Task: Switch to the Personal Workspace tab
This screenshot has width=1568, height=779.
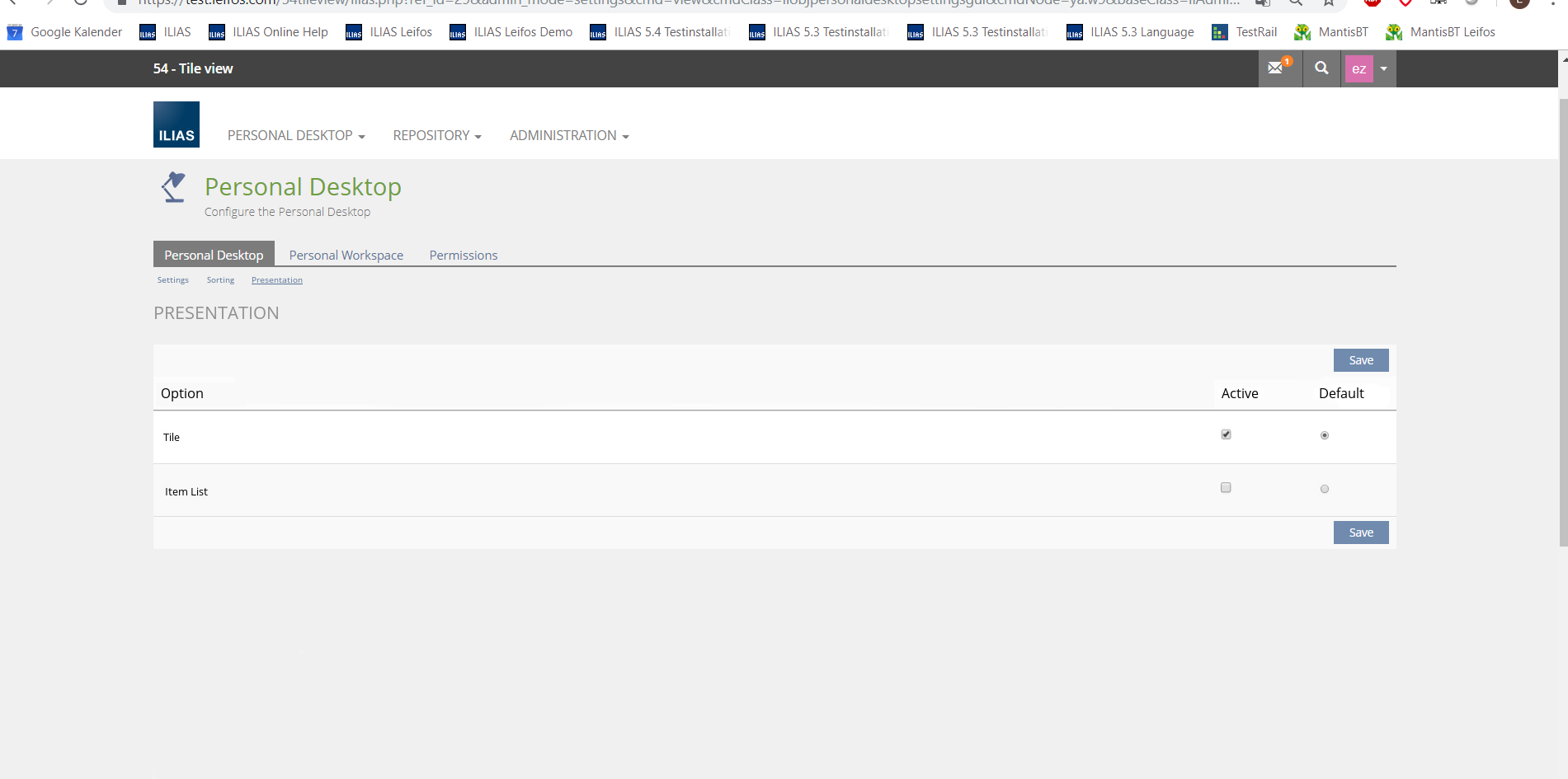Action: 346,256
